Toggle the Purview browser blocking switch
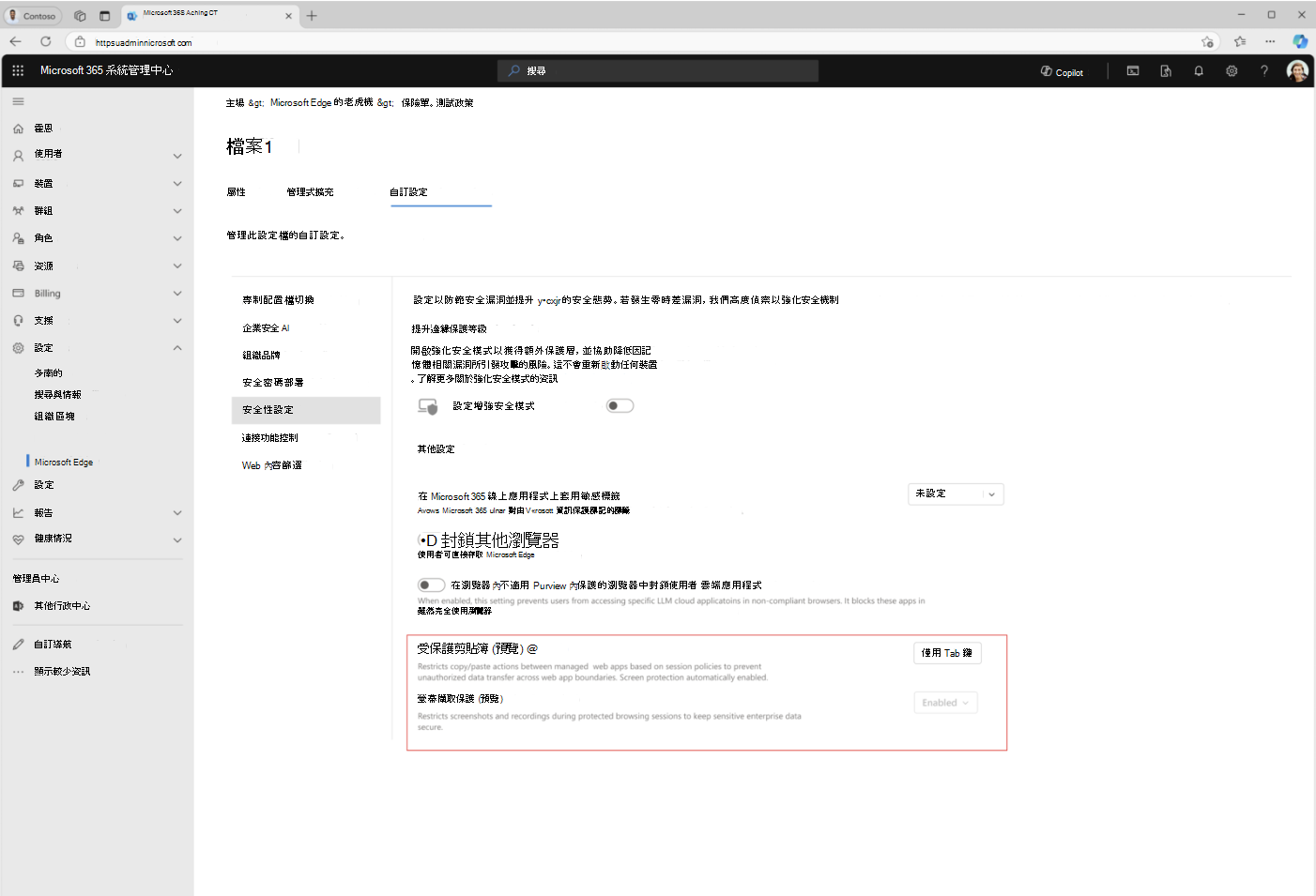This screenshot has height=896, width=1316. pyautogui.click(x=432, y=585)
